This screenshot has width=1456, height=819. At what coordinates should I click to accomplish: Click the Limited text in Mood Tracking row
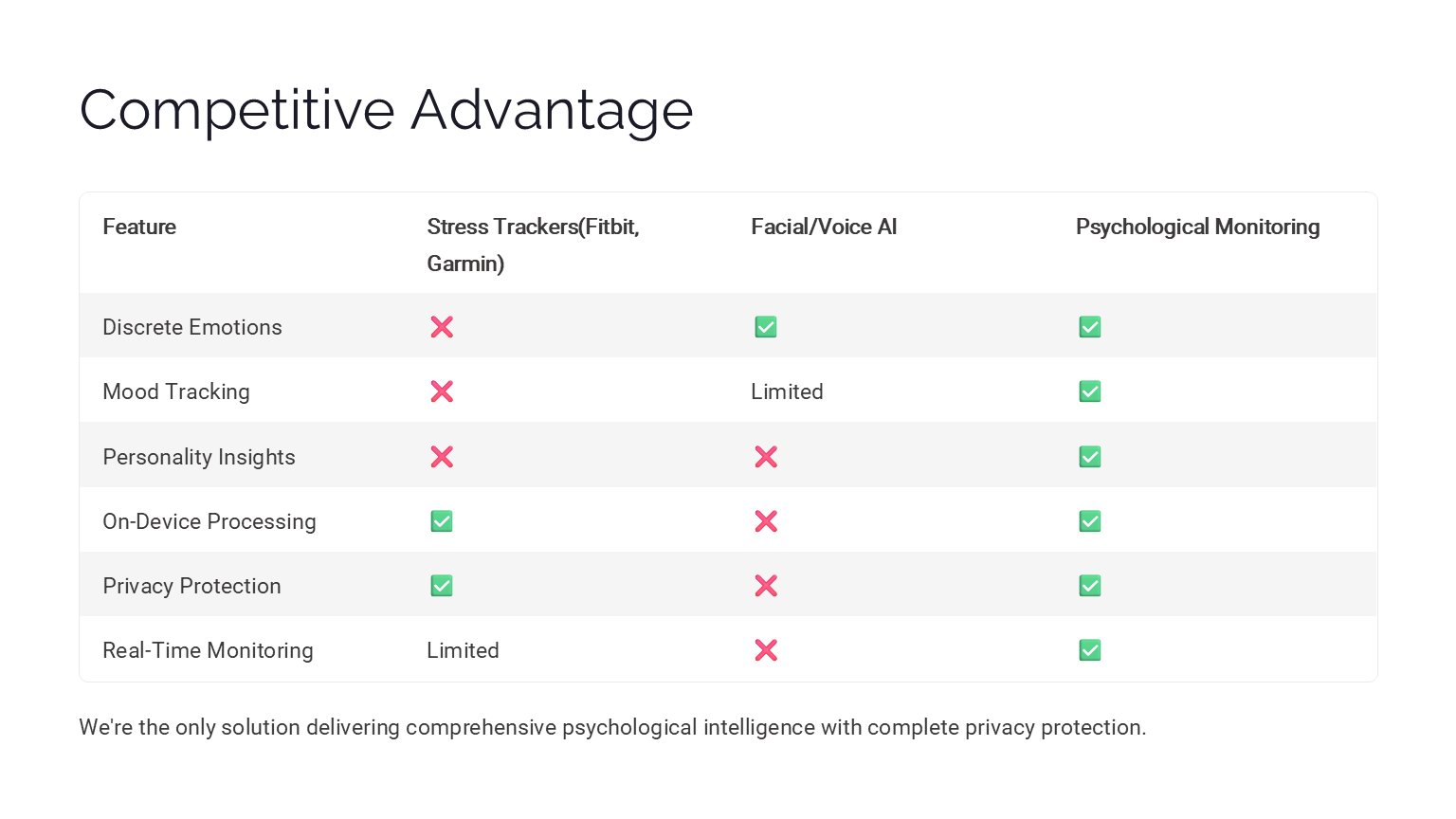[x=787, y=391]
